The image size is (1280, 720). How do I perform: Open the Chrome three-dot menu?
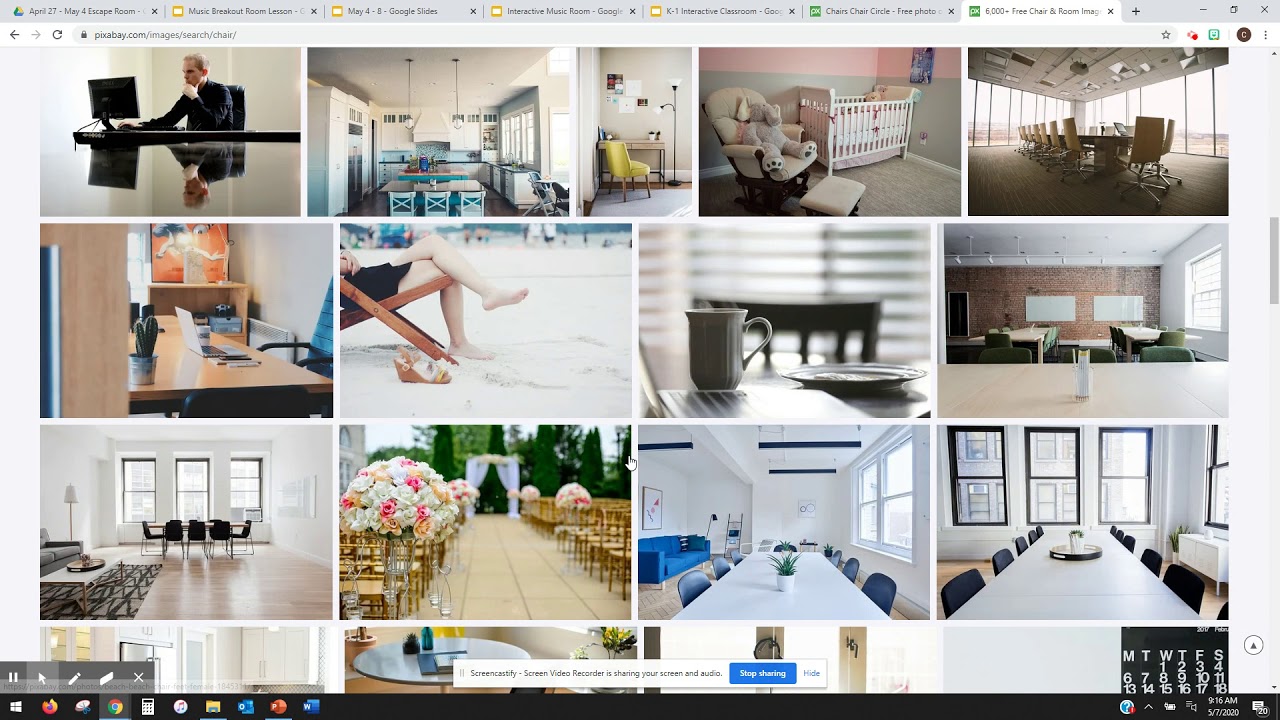click(1265, 34)
